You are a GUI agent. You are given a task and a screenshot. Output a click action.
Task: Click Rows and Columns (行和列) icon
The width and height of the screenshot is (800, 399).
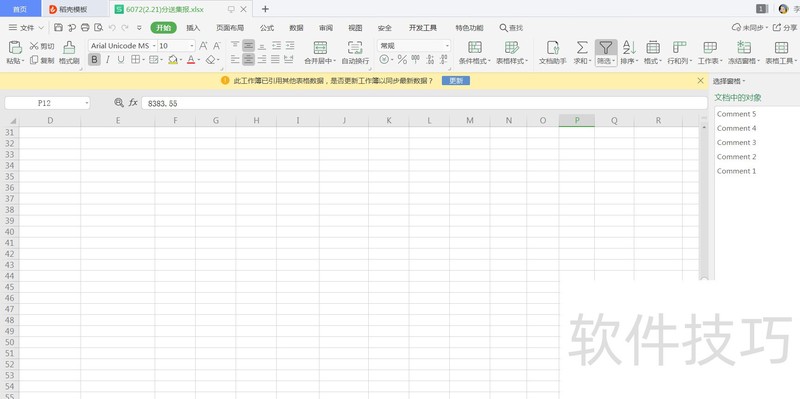[x=679, y=48]
